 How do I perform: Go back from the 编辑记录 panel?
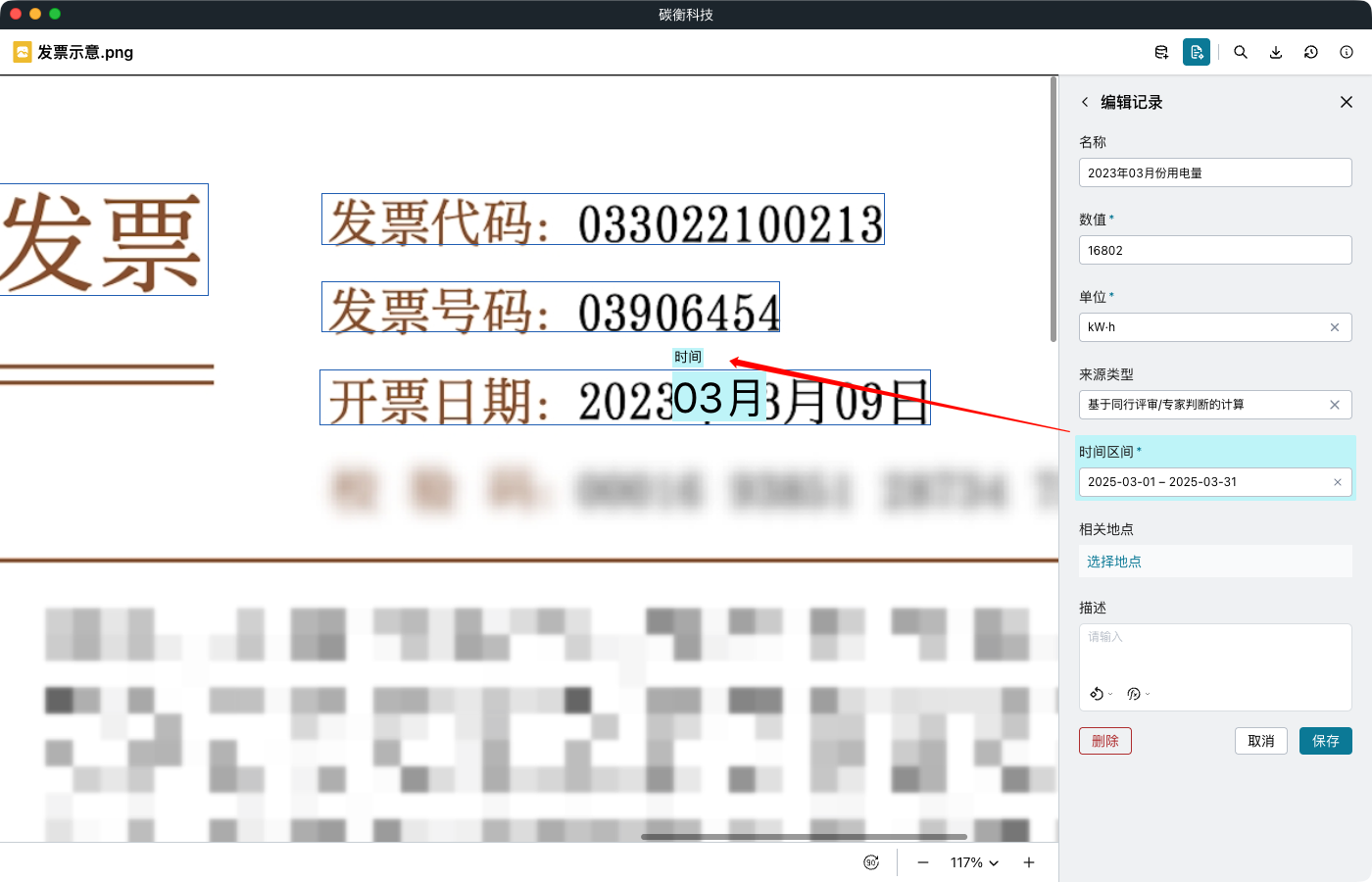click(1085, 102)
